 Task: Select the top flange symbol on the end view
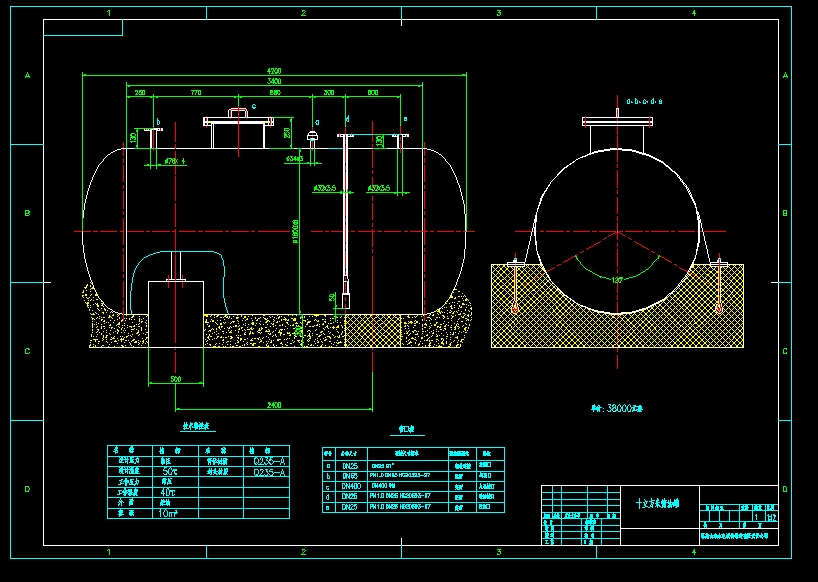[x=617, y=121]
